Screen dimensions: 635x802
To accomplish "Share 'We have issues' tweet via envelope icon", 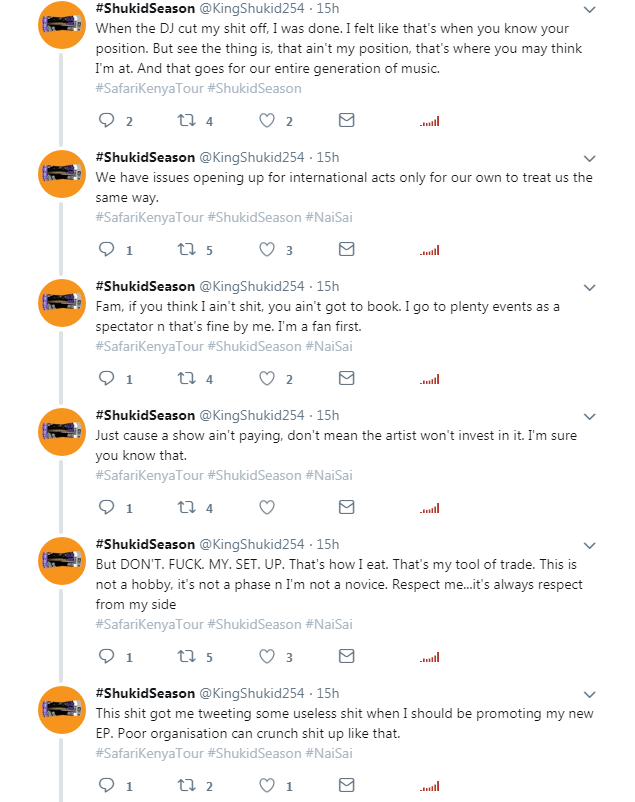I will [346, 250].
